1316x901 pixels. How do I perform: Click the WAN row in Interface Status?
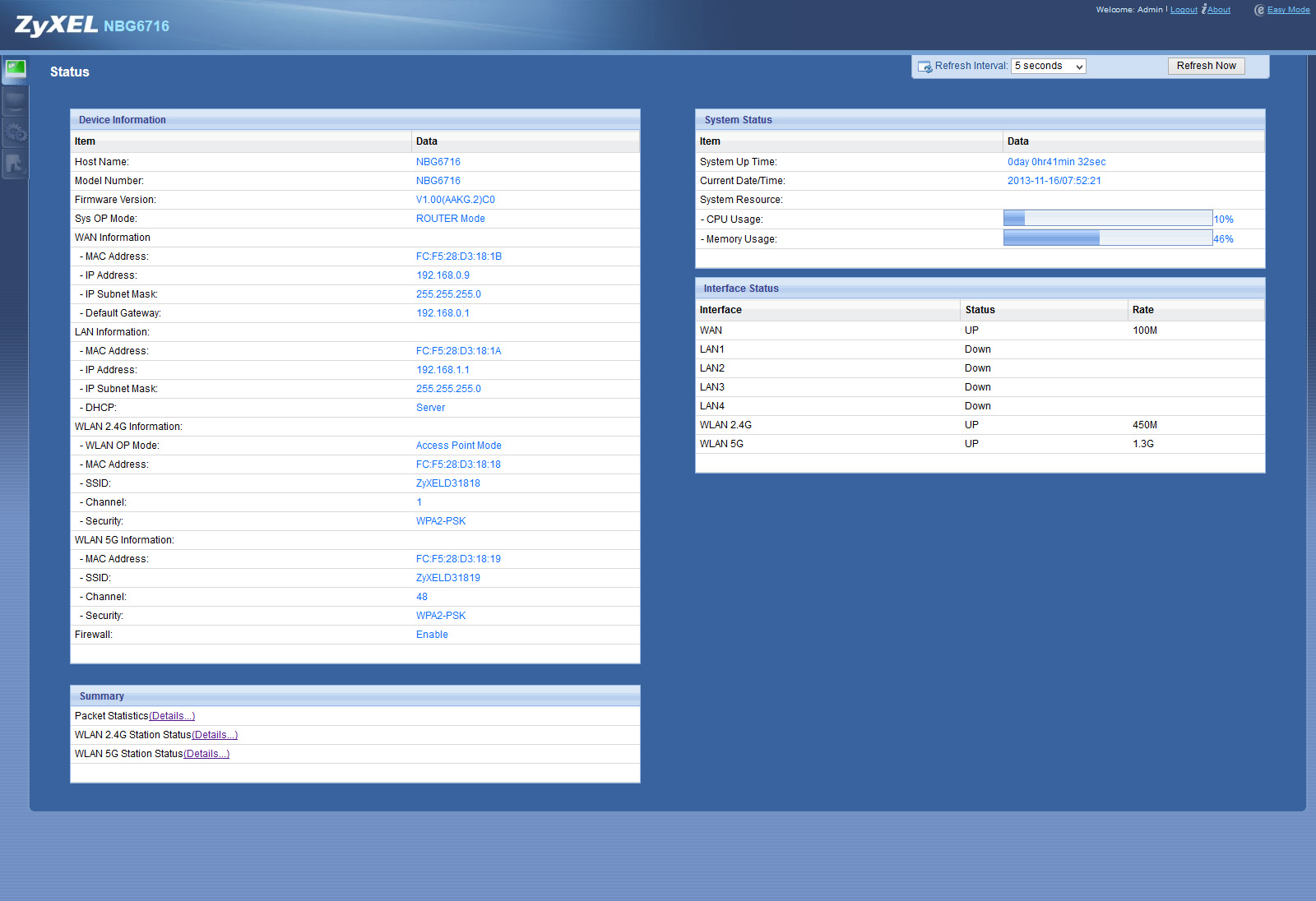pos(980,330)
